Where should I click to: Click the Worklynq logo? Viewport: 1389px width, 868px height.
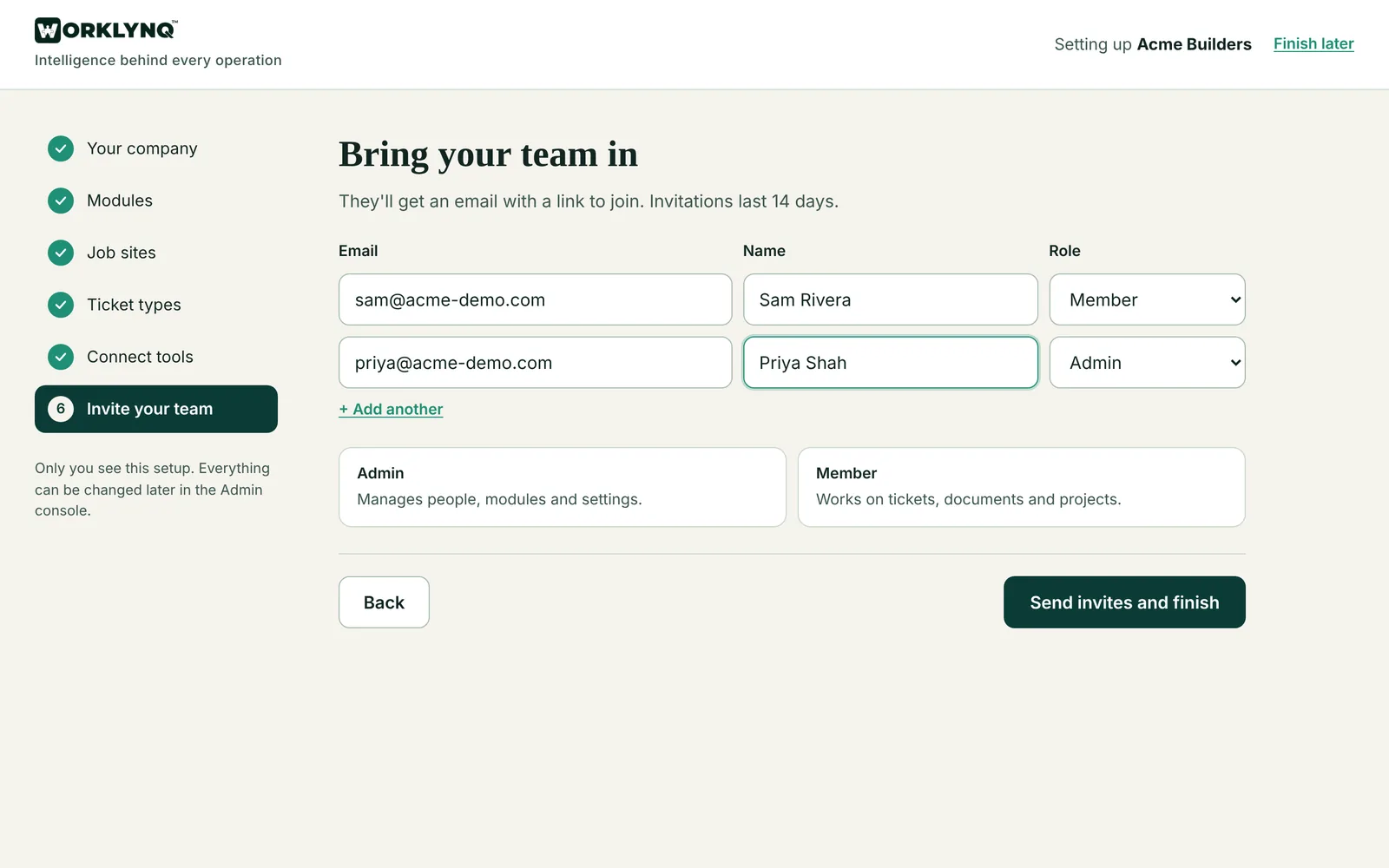(x=106, y=30)
